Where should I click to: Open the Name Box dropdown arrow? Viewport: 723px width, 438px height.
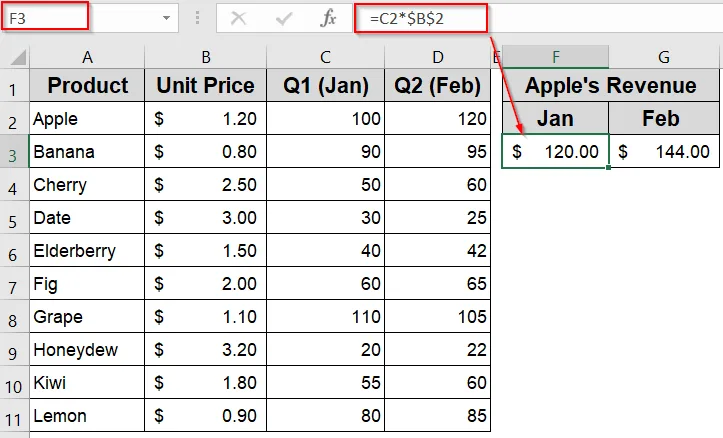(166, 18)
